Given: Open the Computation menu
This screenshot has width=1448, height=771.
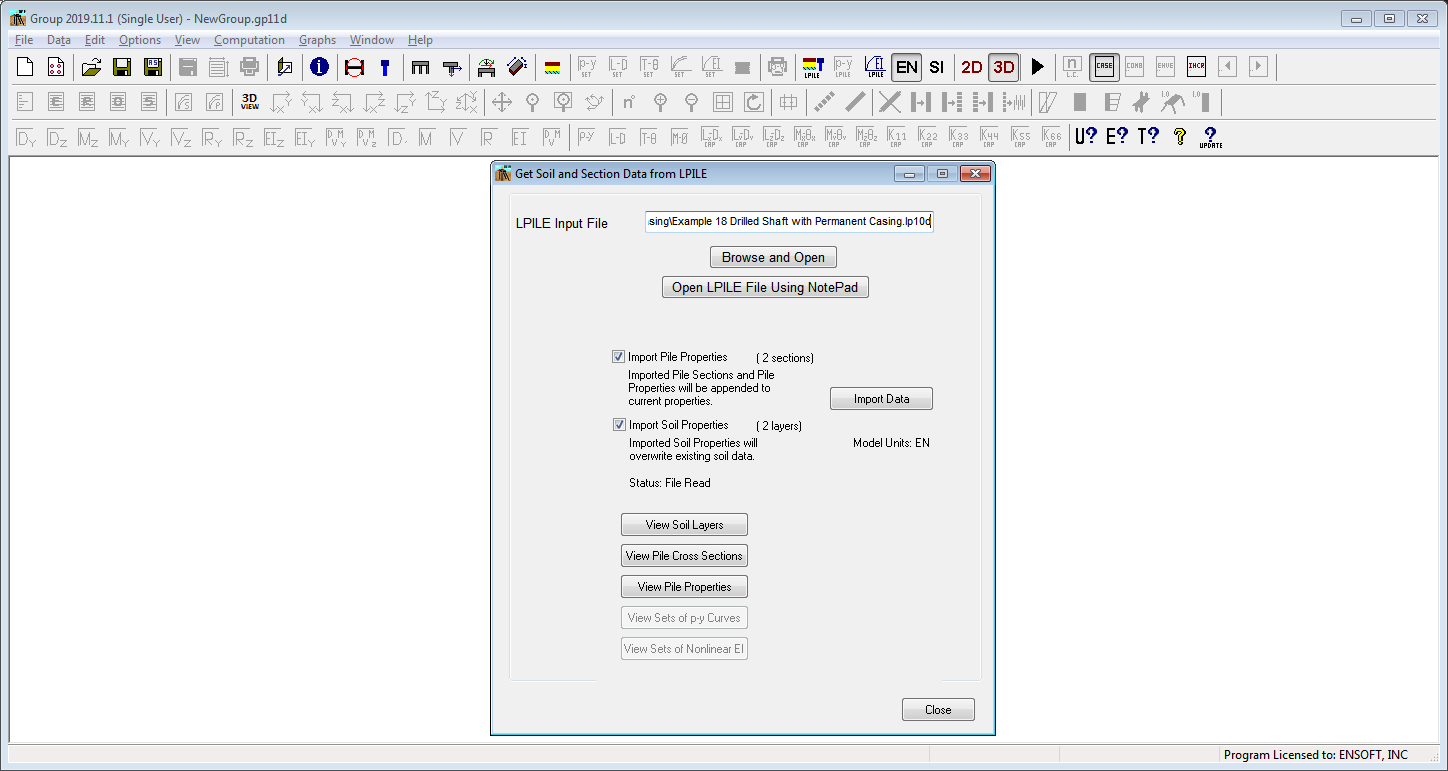Looking at the screenshot, I should tap(249, 39).
